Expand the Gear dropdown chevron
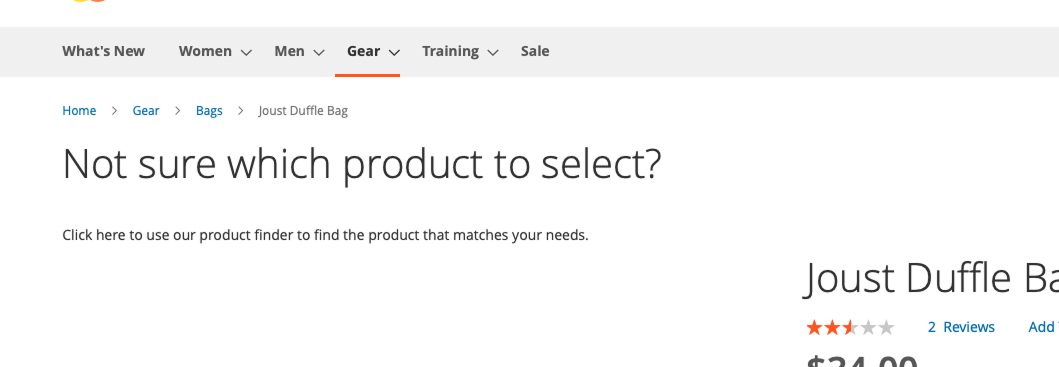The width and height of the screenshot is (1059, 367). pos(395,53)
